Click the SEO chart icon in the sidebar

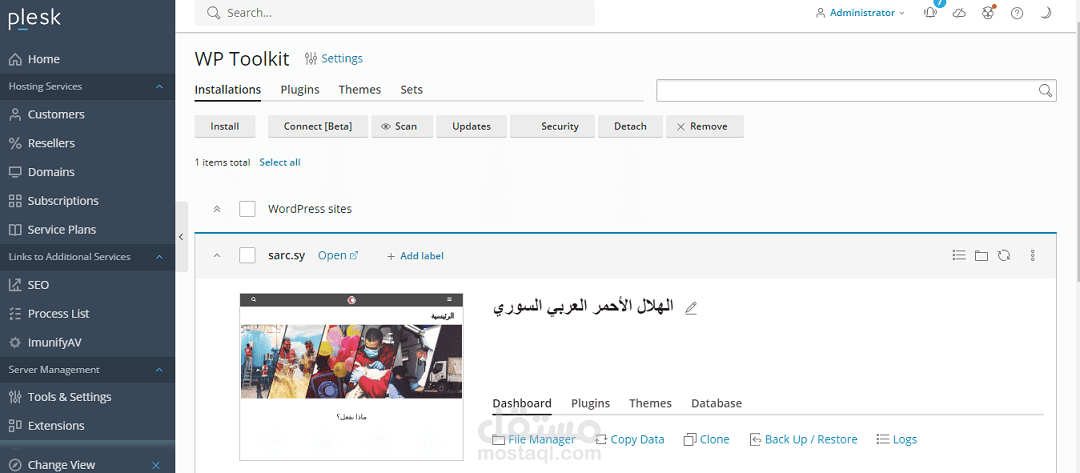(x=15, y=285)
